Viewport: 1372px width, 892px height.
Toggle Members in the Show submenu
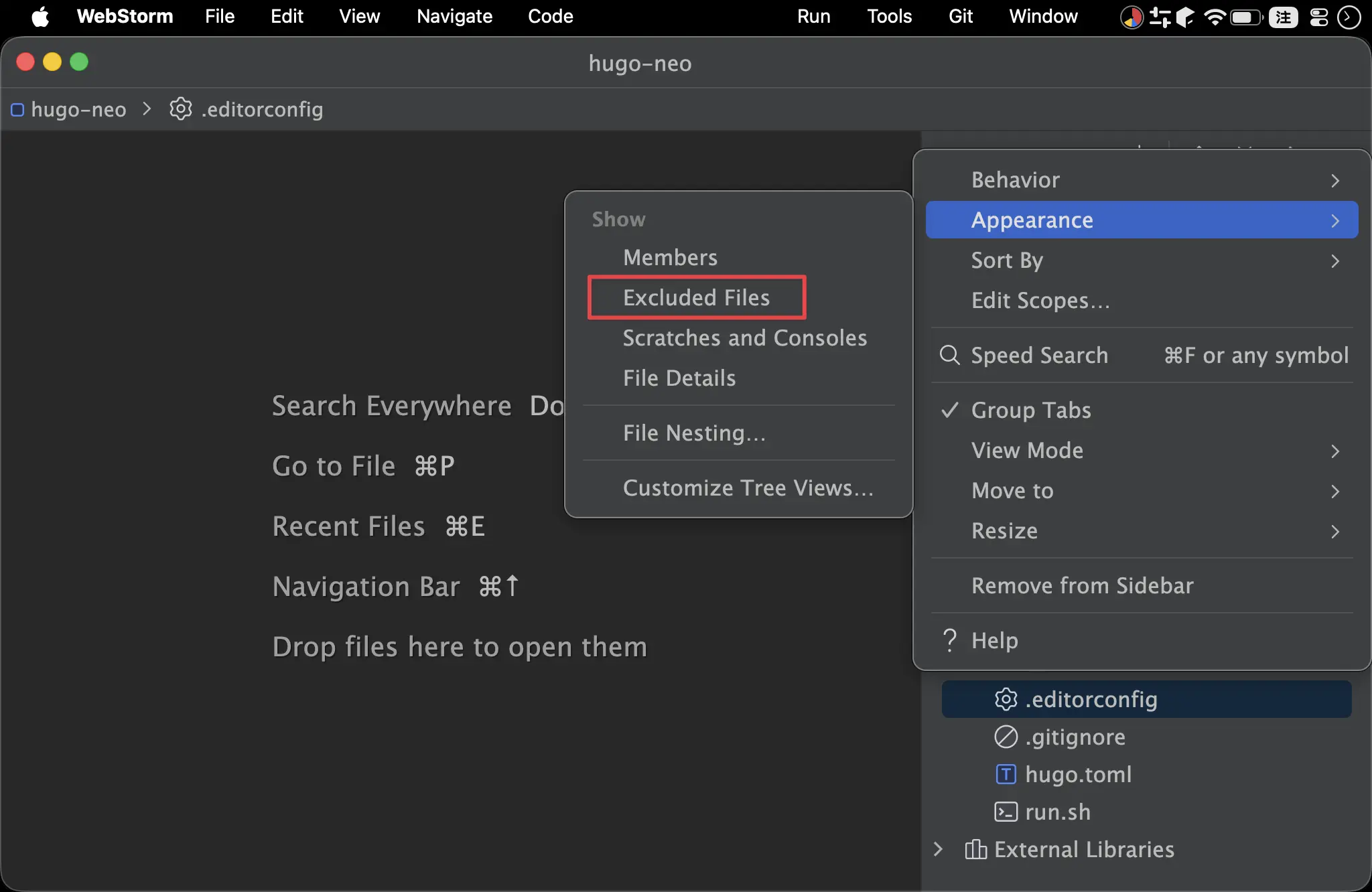(739, 258)
